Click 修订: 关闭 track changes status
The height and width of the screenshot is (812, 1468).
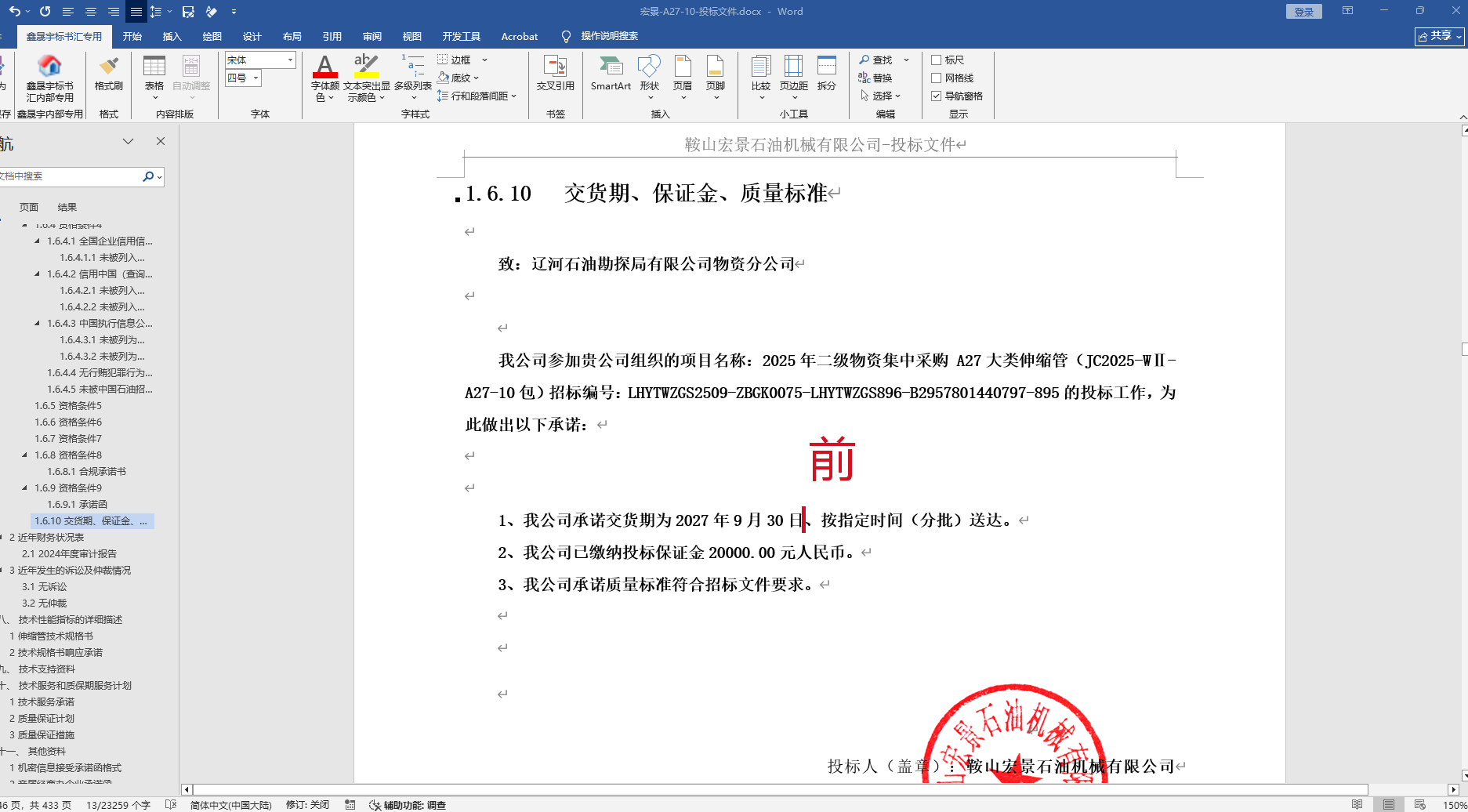coord(307,805)
